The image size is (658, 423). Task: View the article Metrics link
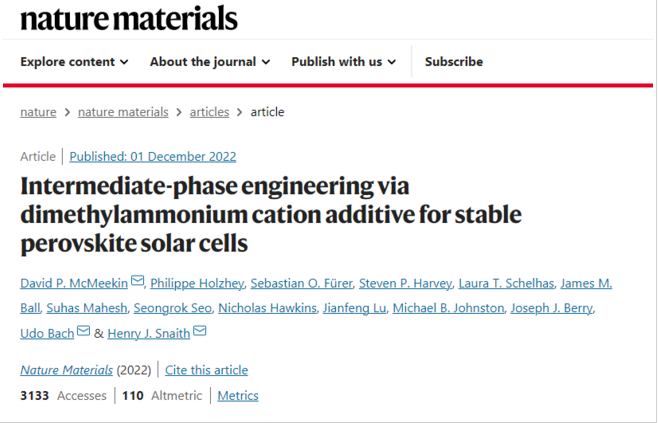coord(238,396)
